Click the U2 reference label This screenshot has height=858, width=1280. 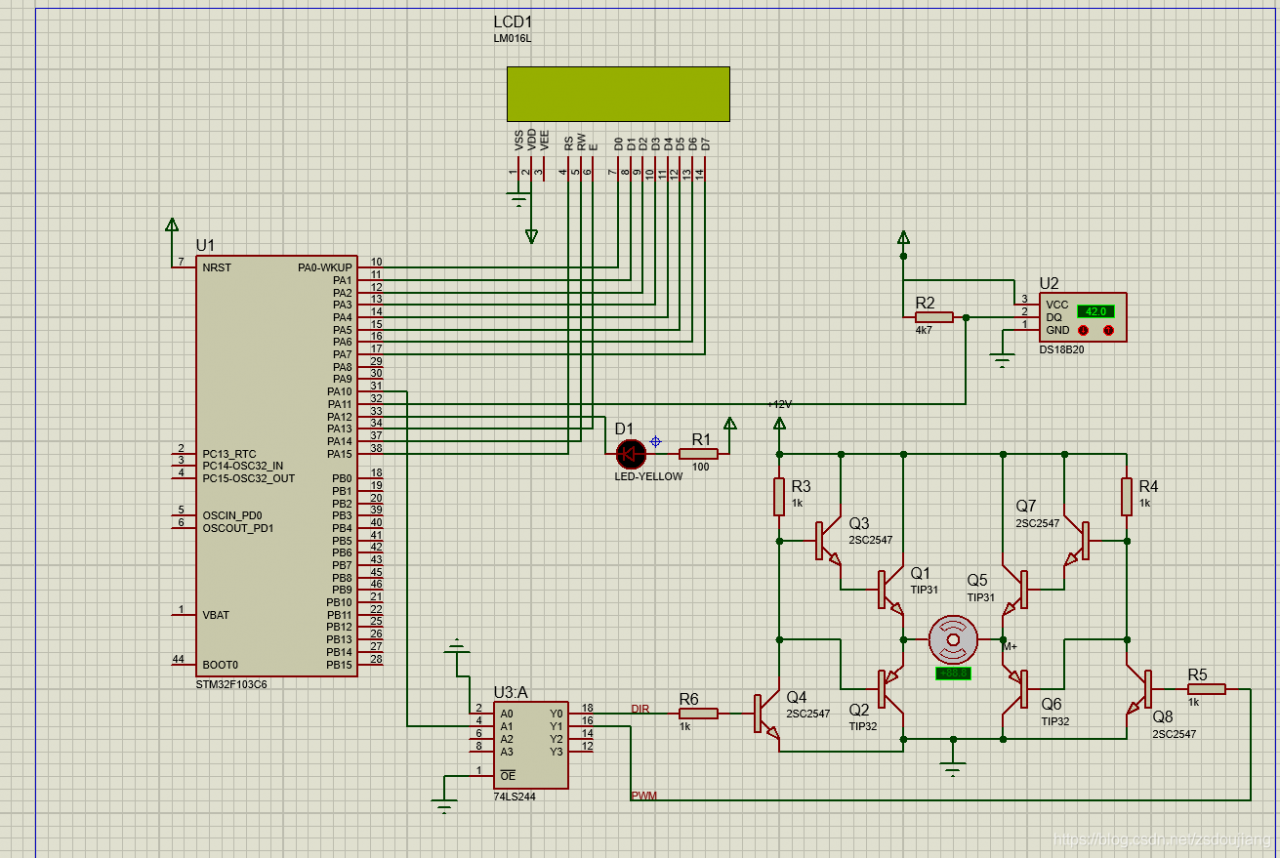1049,283
